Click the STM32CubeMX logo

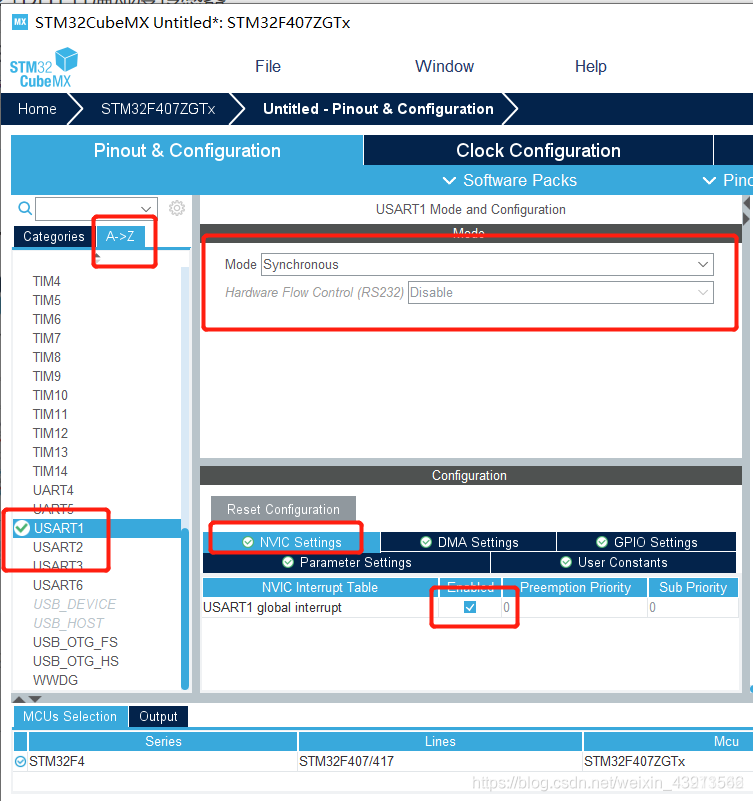point(43,67)
